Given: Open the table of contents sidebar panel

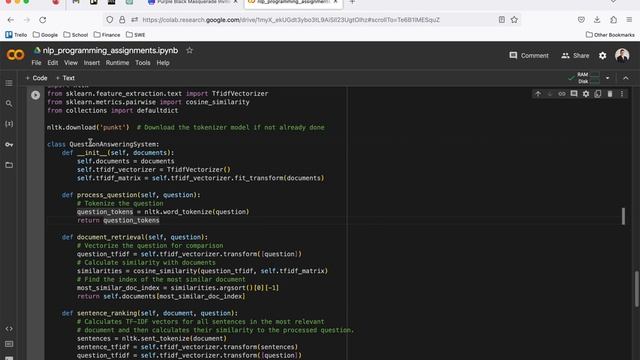Looking at the screenshot, I should pyautogui.click(x=9, y=83).
